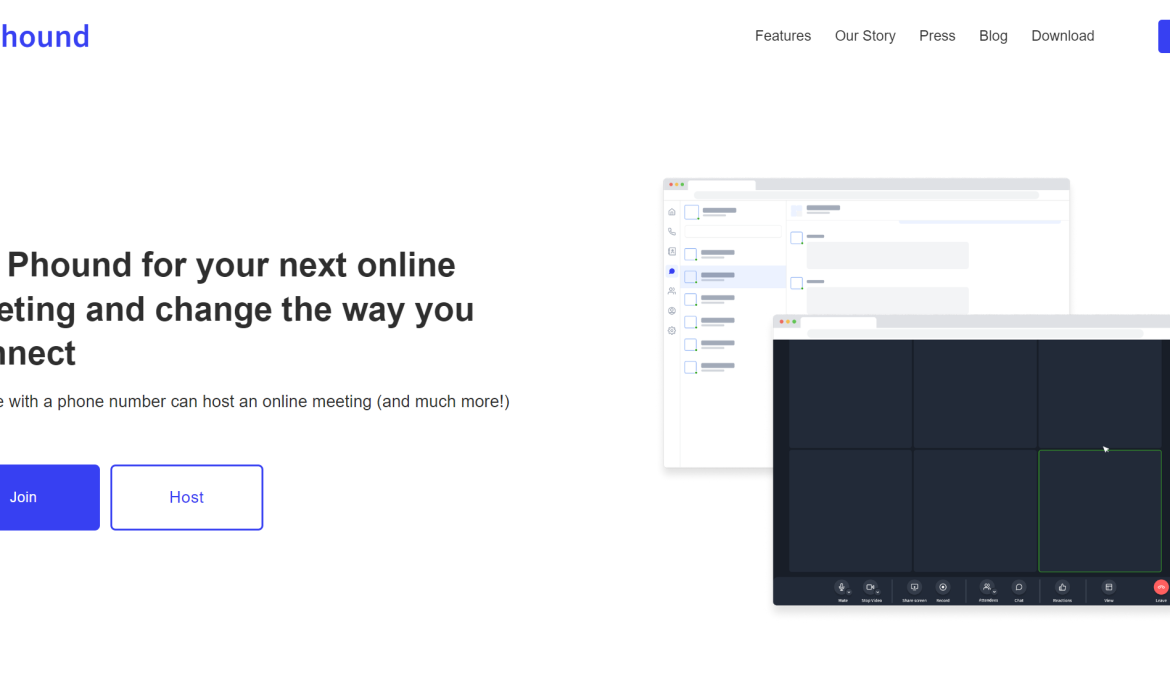
Task: Expand the arrow next to Stop Video
Action: [879, 592]
